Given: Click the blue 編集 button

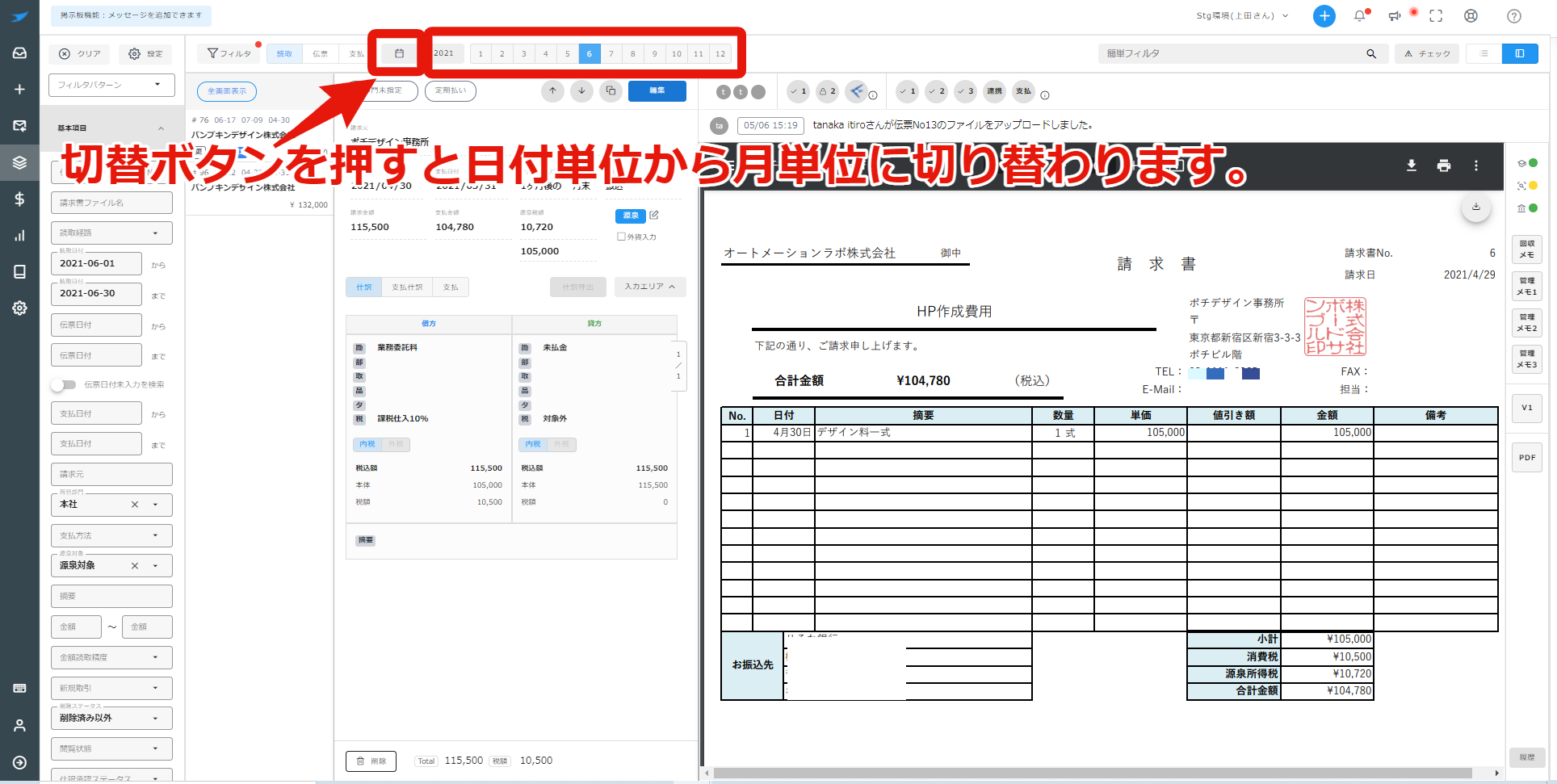Looking at the screenshot, I should pyautogui.click(x=657, y=90).
